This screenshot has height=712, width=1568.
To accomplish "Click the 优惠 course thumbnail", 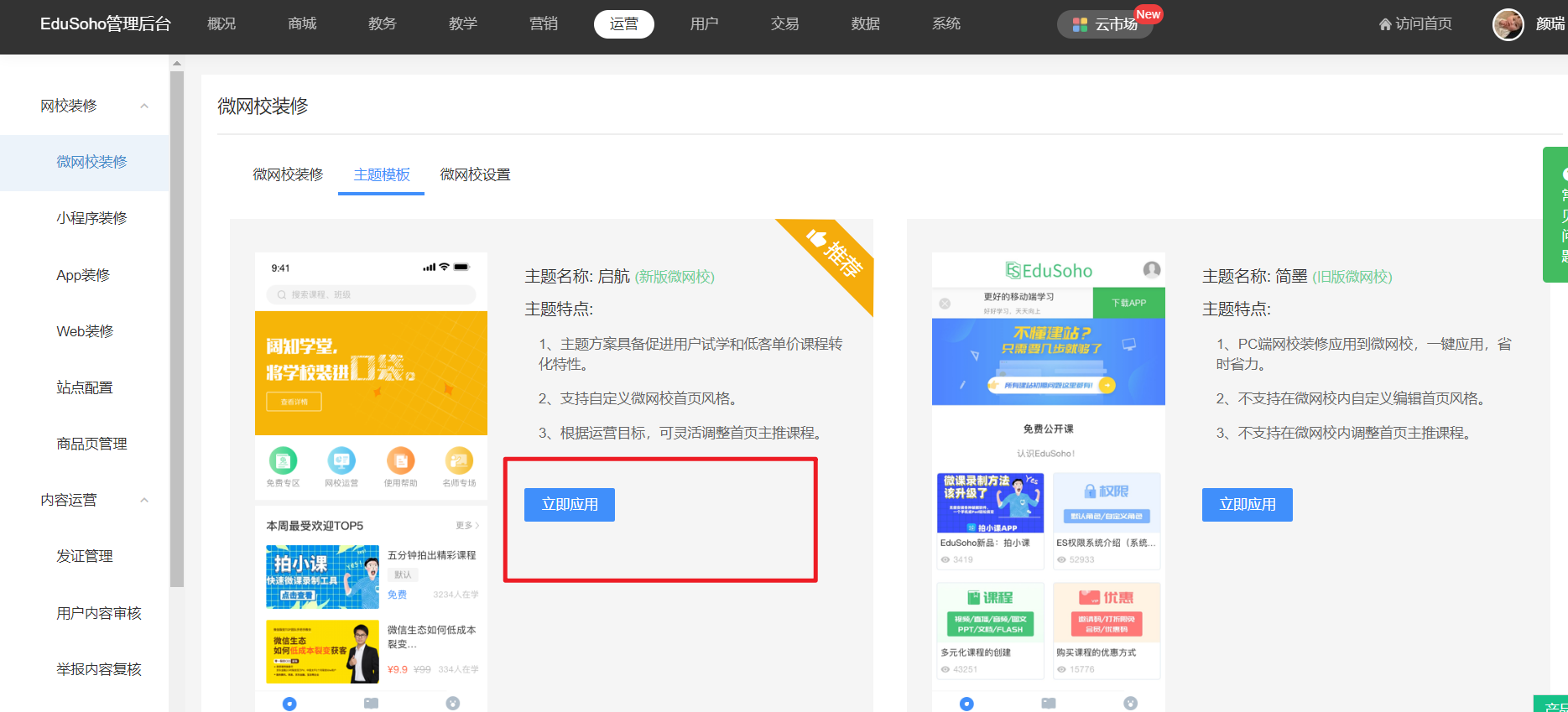I will (1107, 613).
